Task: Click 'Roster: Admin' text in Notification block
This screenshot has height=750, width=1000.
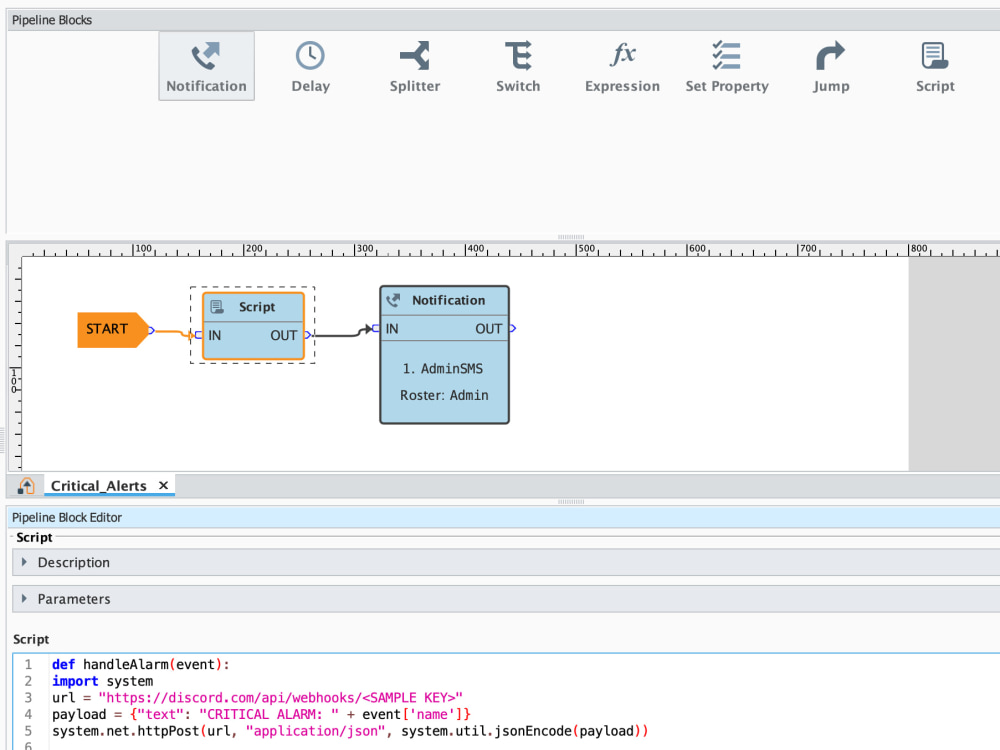Action: pyautogui.click(x=444, y=395)
